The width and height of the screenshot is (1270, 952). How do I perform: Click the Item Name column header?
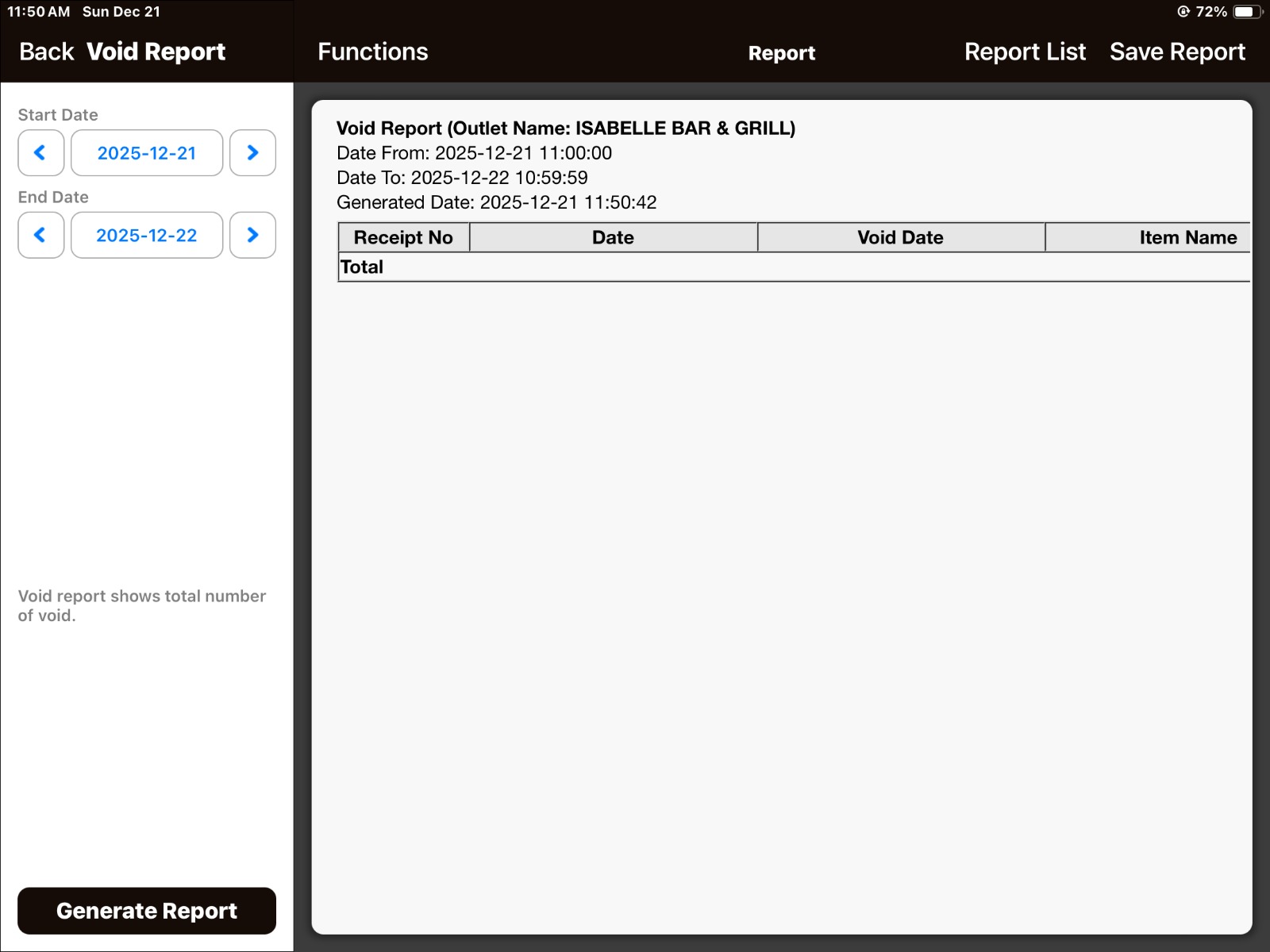pyautogui.click(x=1187, y=237)
